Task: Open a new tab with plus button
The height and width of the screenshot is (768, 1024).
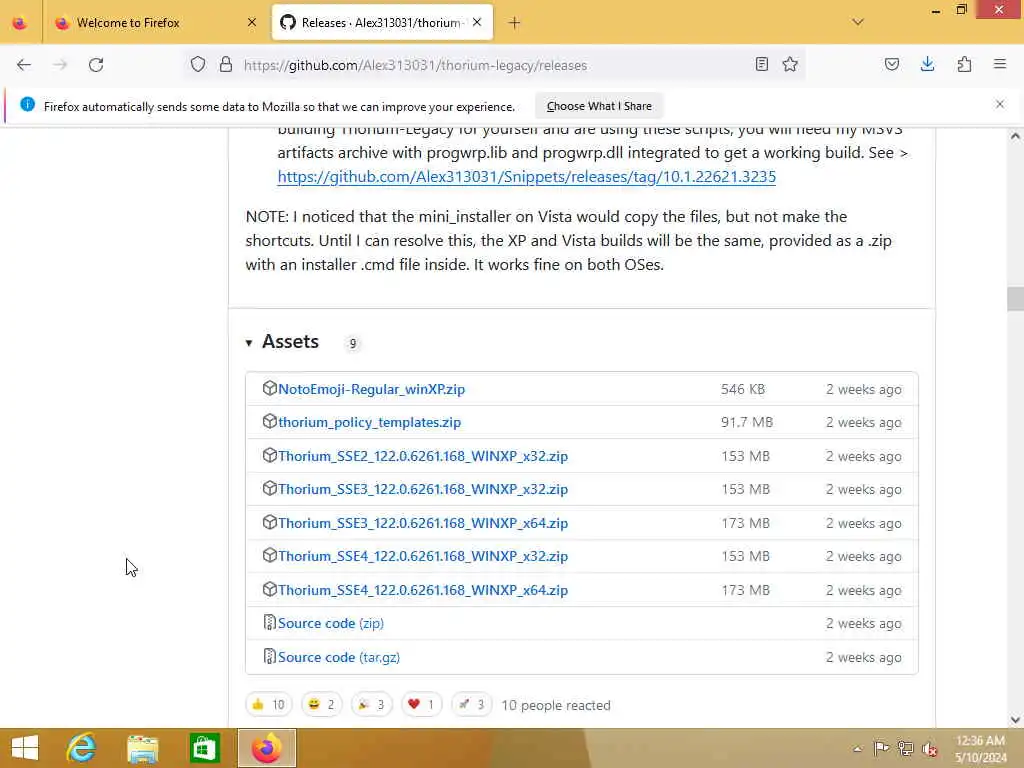Action: click(515, 23)
